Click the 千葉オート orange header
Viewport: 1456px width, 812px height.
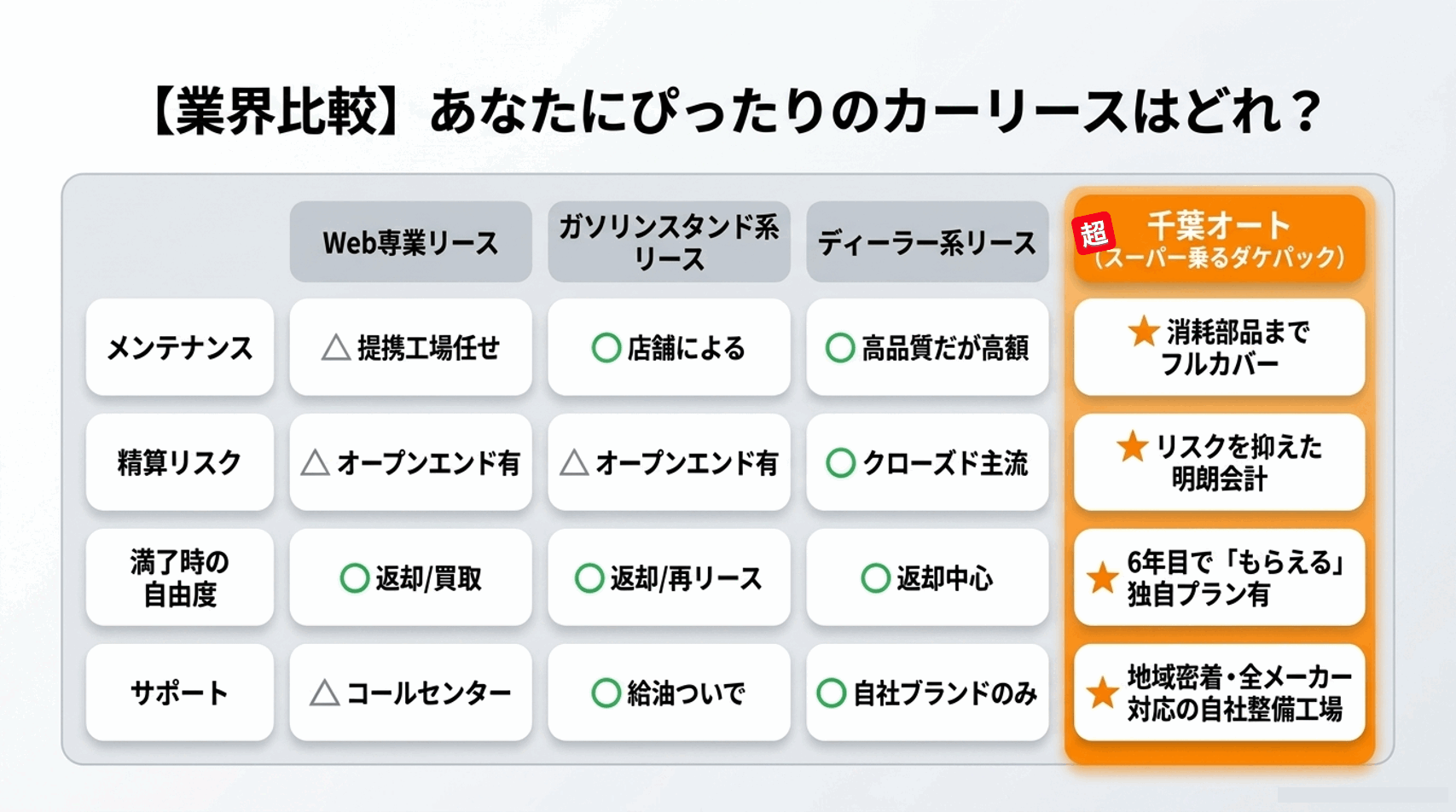(1220, 239)
